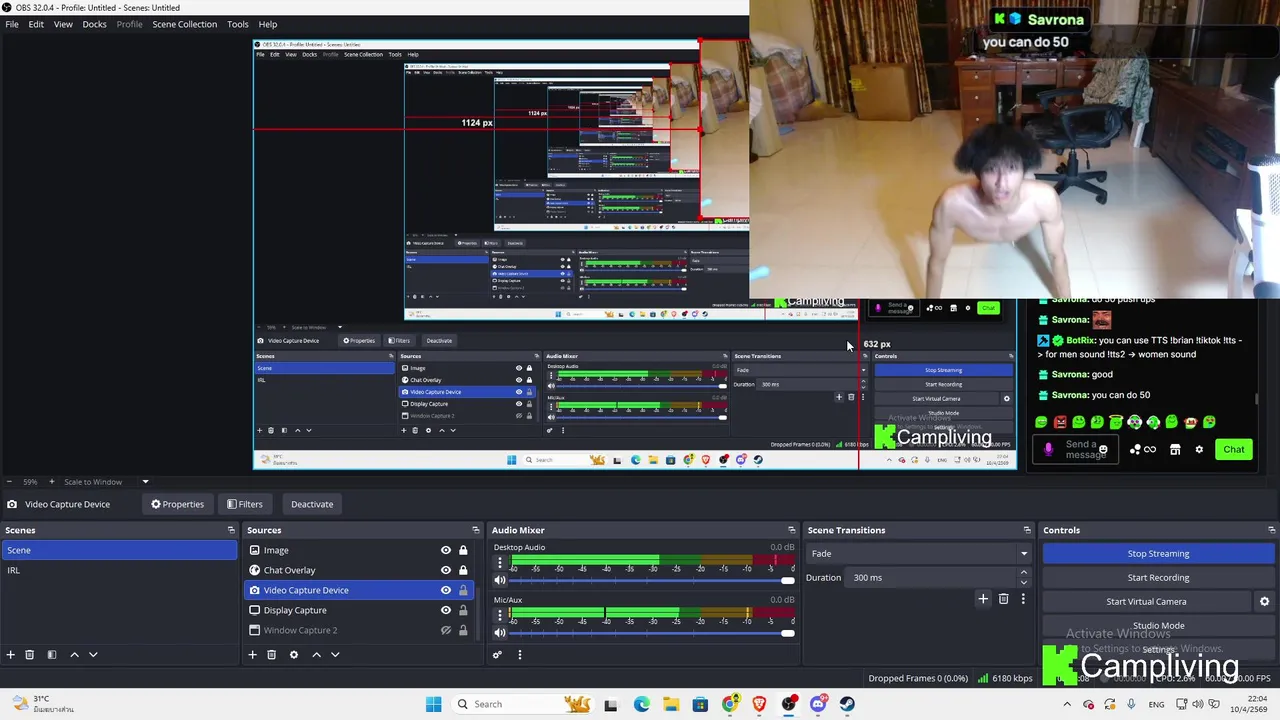Screen dimensions: 1280x720
Task: Open the File menu
Action: tap(12, 24)
